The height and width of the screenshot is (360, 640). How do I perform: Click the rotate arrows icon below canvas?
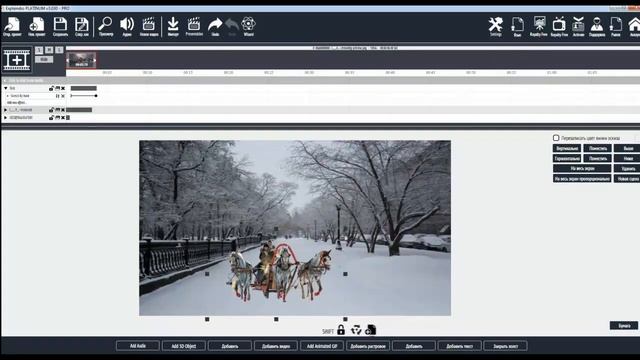(356, 330)
